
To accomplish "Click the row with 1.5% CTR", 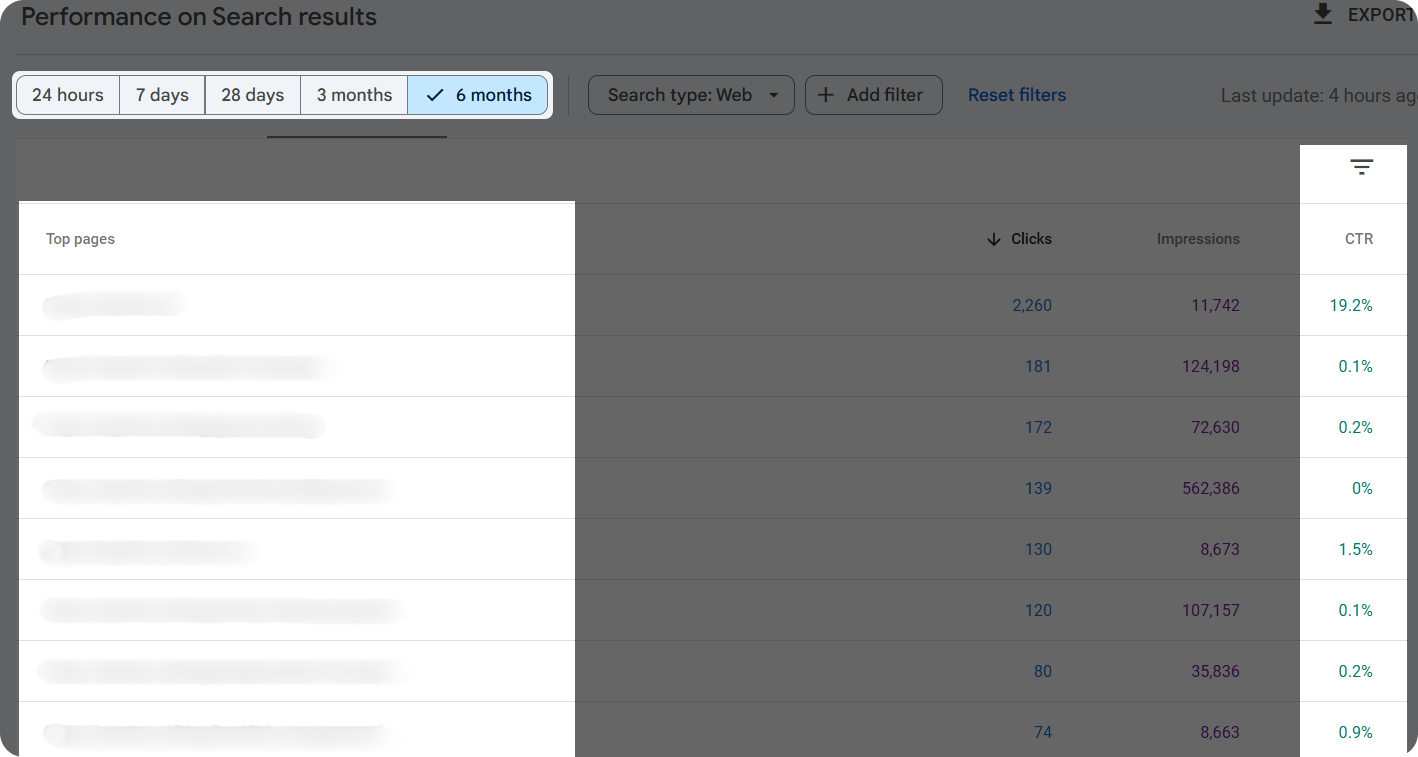I will (150, 550).
